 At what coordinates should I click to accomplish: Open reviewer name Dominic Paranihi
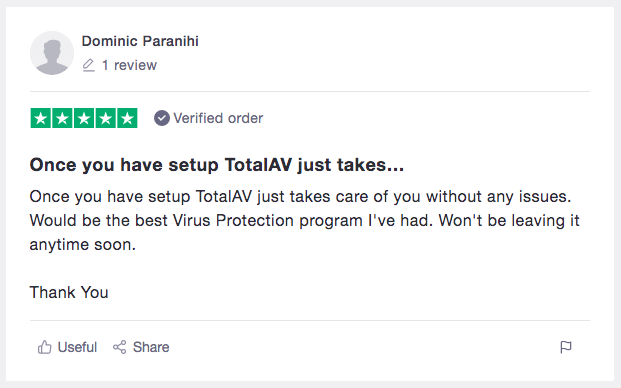point(140,41)
